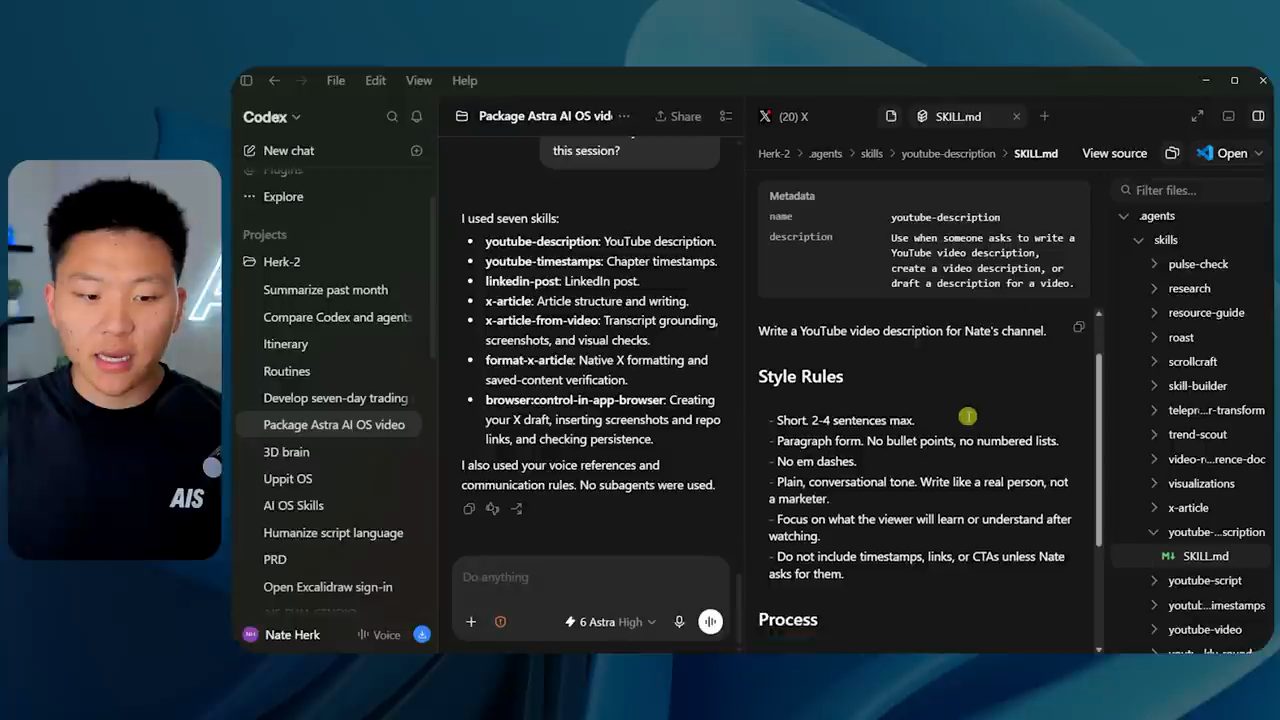Screen dimensions: 1280x720
Task: Click the plus icon beside New chat
Action: pyautogui.click(x=417, y=151)
